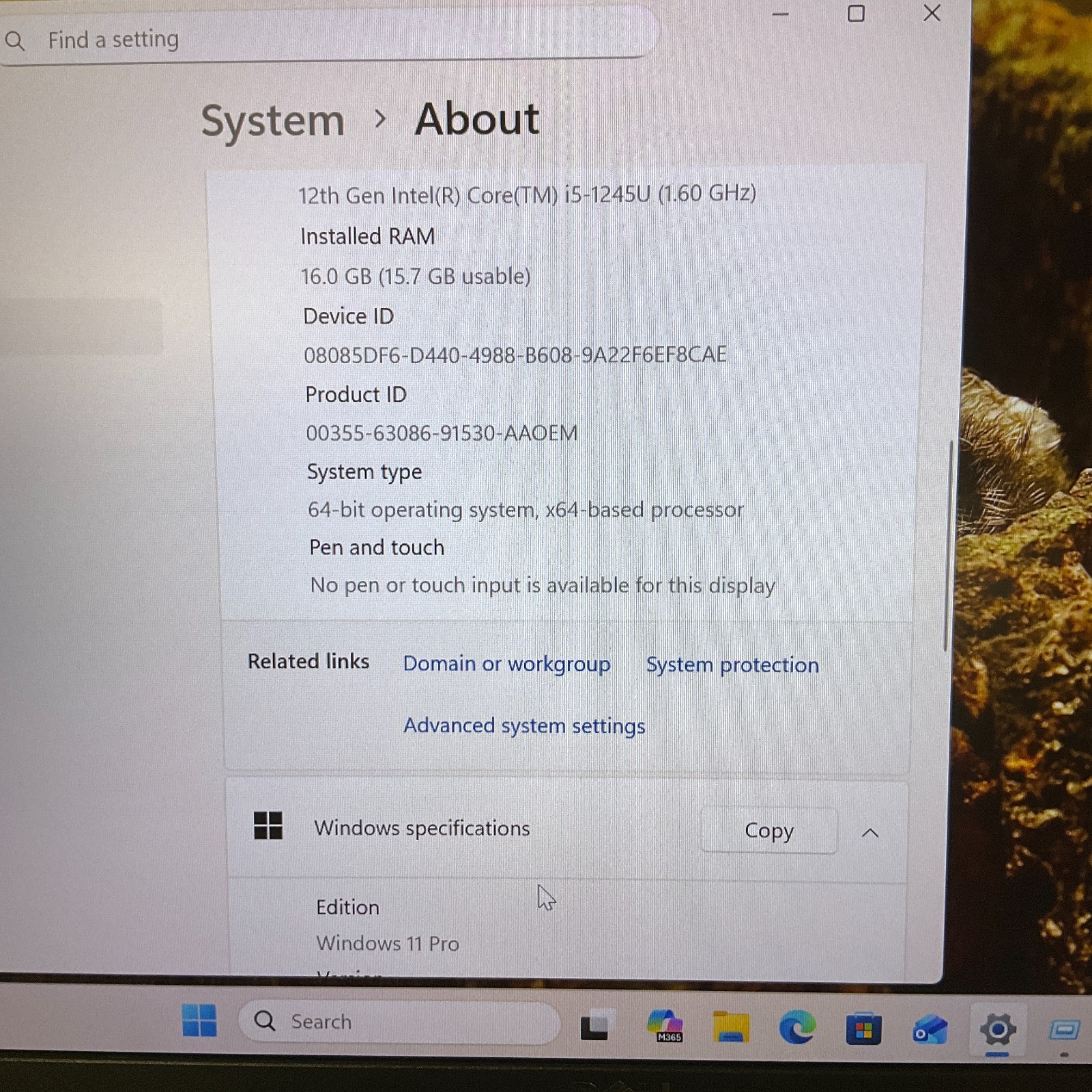Click the taskbar Search box
Viewport: 1092px width, 1092px height.
point(399,1022)
